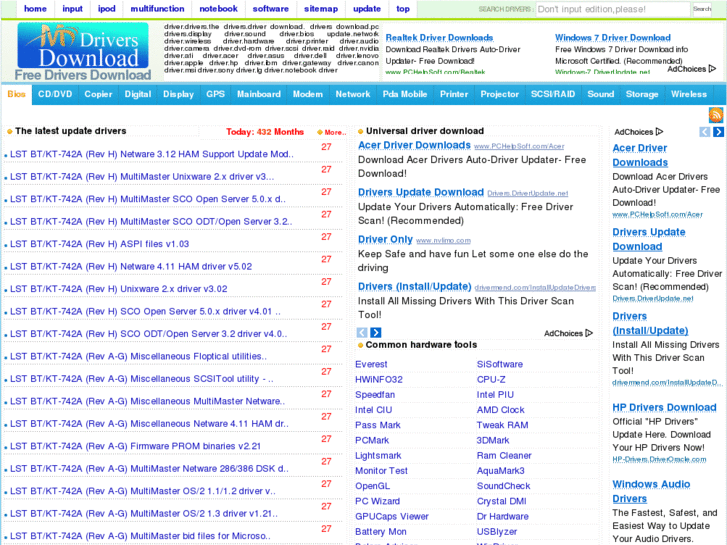Open Windows Audio Drivers sidebar link

[x=651, y=491]
